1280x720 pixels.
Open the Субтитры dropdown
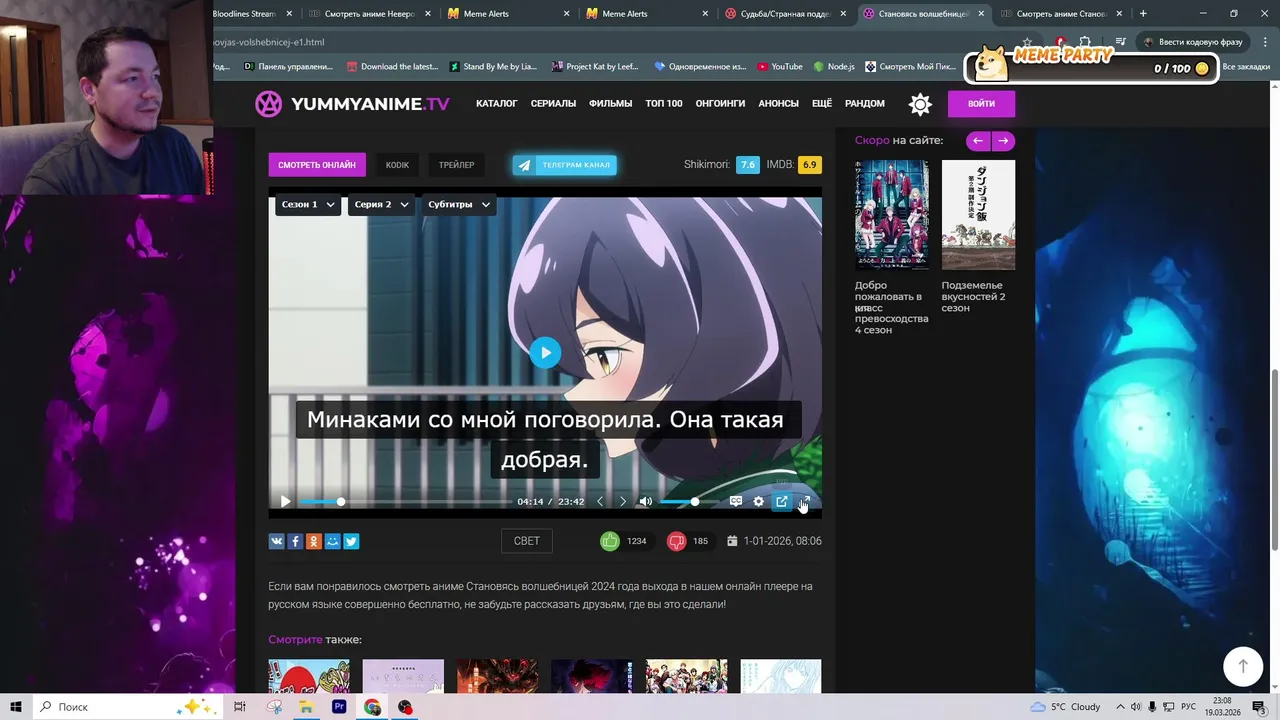459,204
